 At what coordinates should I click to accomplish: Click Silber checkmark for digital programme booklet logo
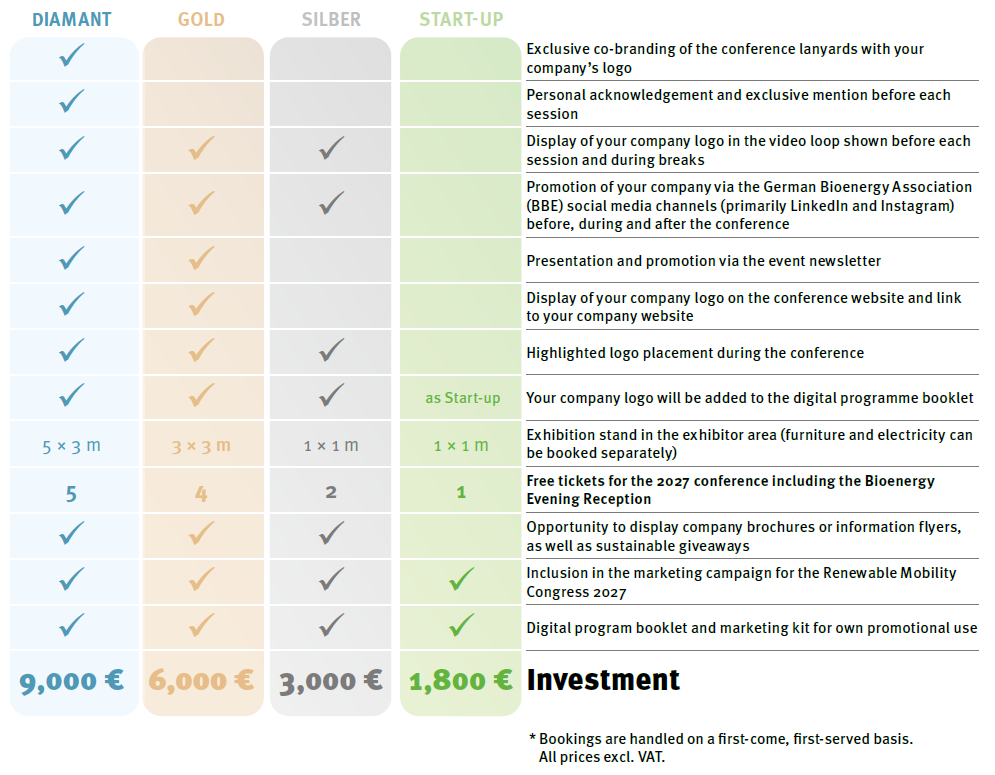tap(331, 395)
